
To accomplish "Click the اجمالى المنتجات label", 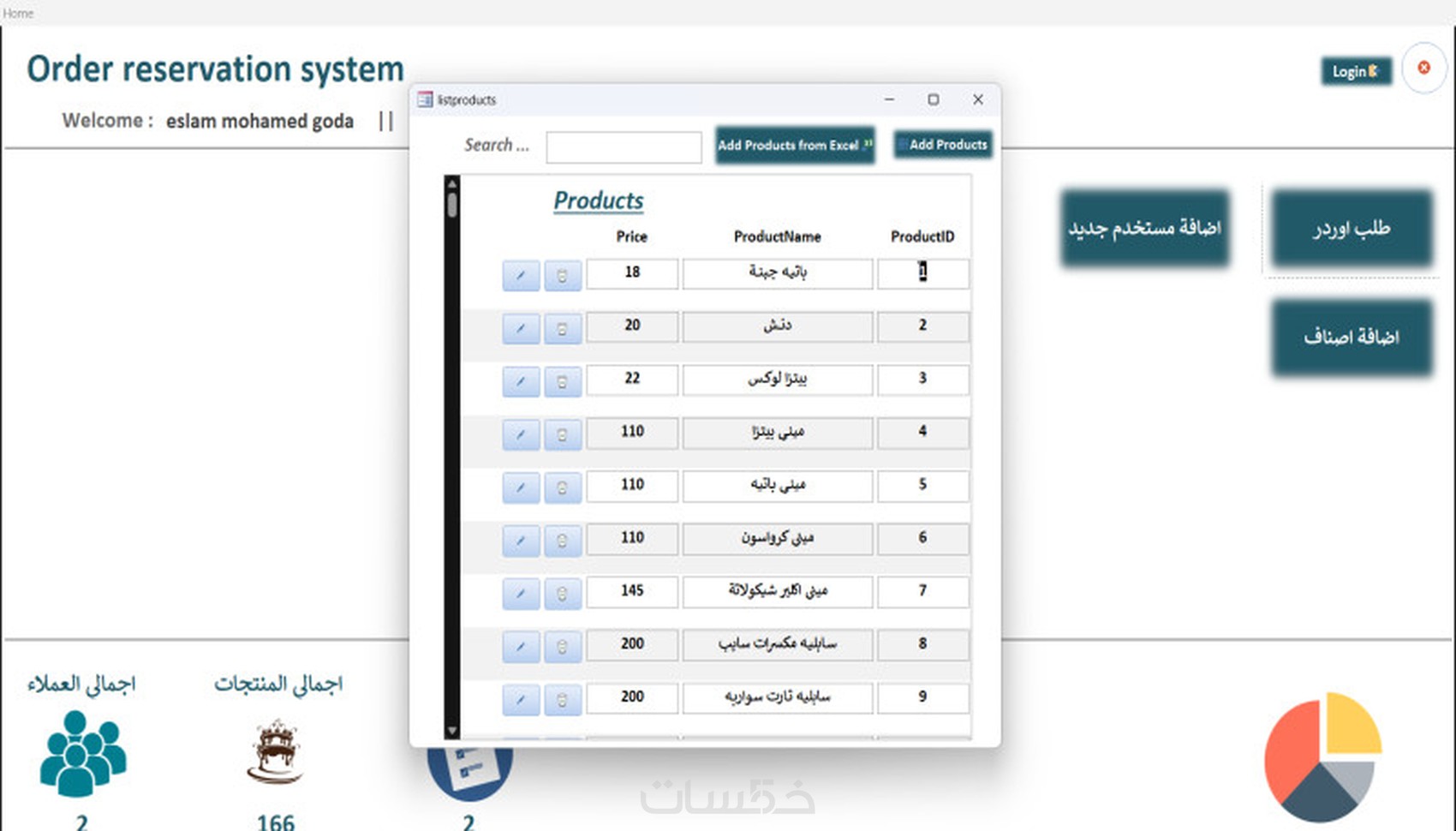I will tap(278, 684).
